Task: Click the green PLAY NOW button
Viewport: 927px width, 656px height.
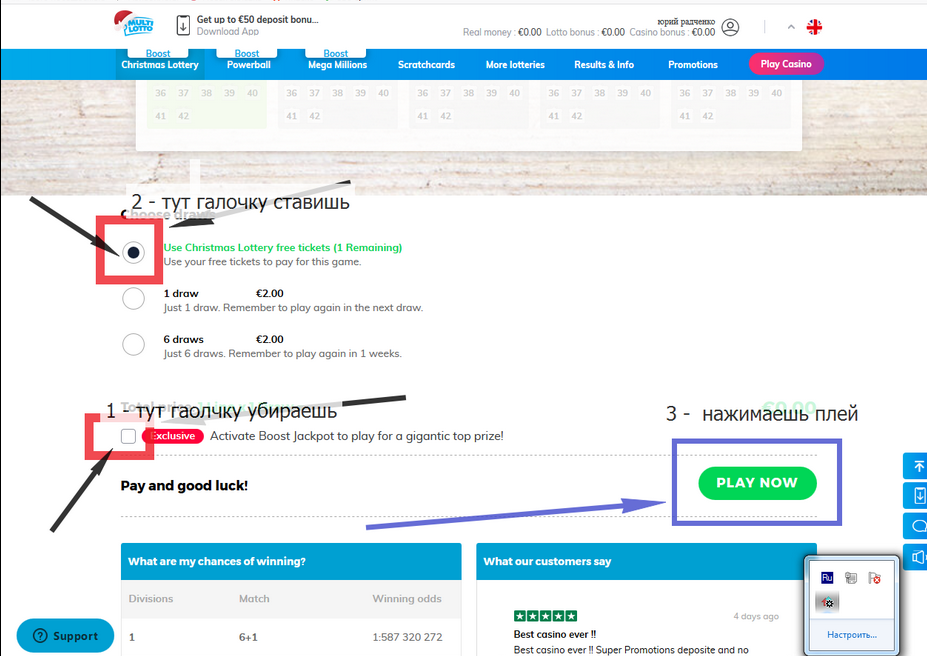Action: pos(757,483)
